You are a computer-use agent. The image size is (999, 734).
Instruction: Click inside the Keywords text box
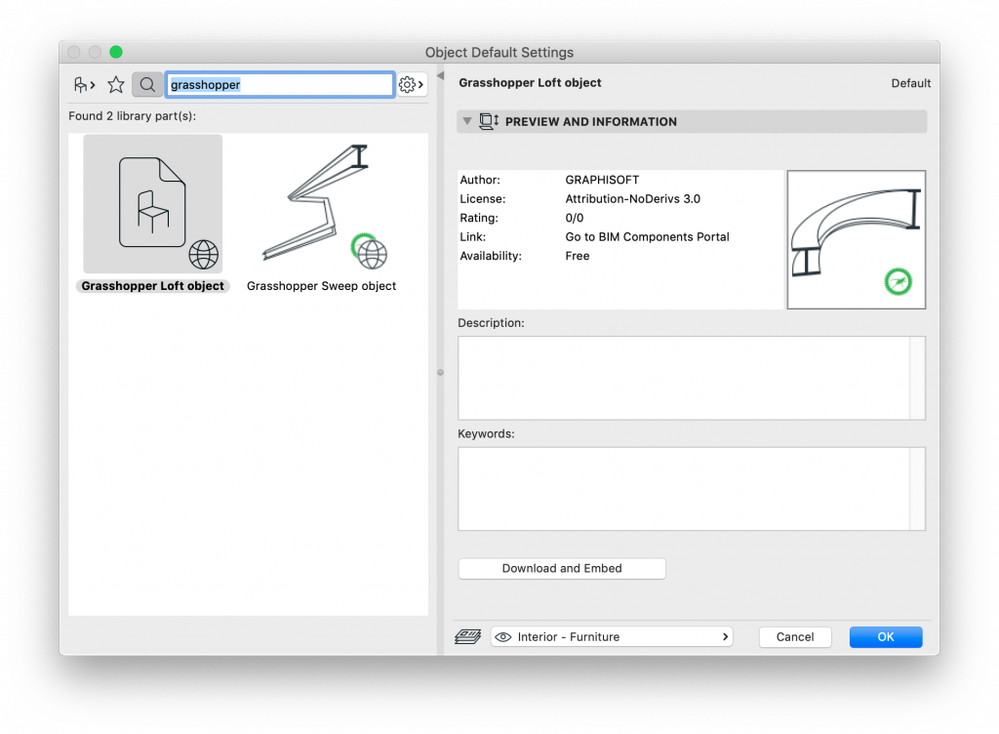click(684, 489)
